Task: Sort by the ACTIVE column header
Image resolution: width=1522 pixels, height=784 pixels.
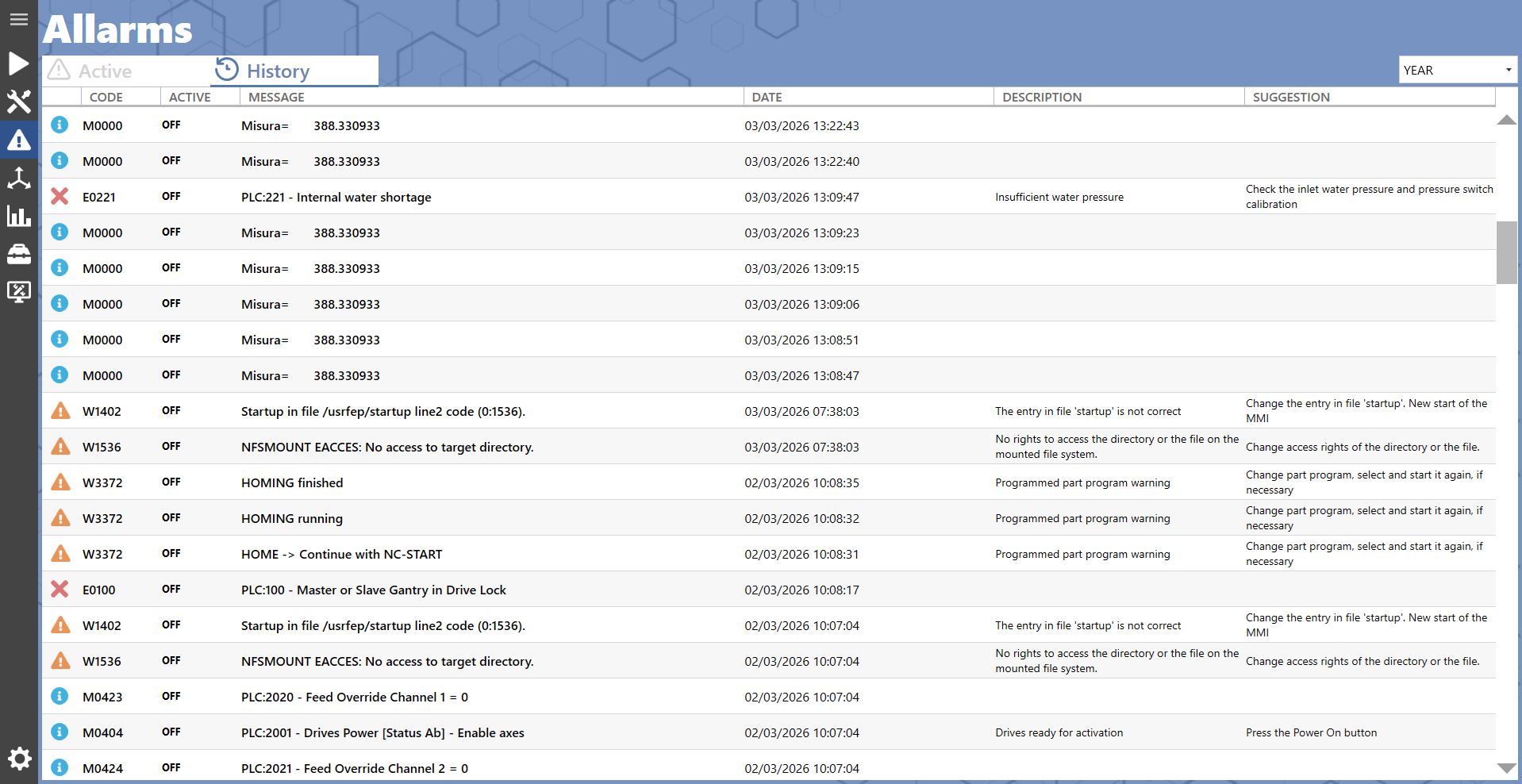Action: [201, 97]
